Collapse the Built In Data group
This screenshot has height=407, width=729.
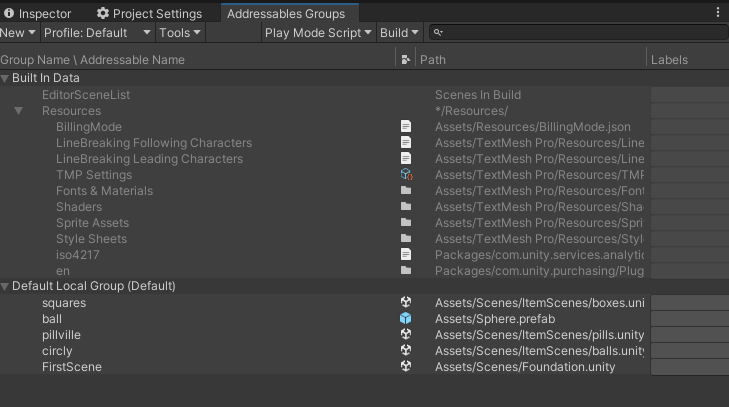click(5, 78)
